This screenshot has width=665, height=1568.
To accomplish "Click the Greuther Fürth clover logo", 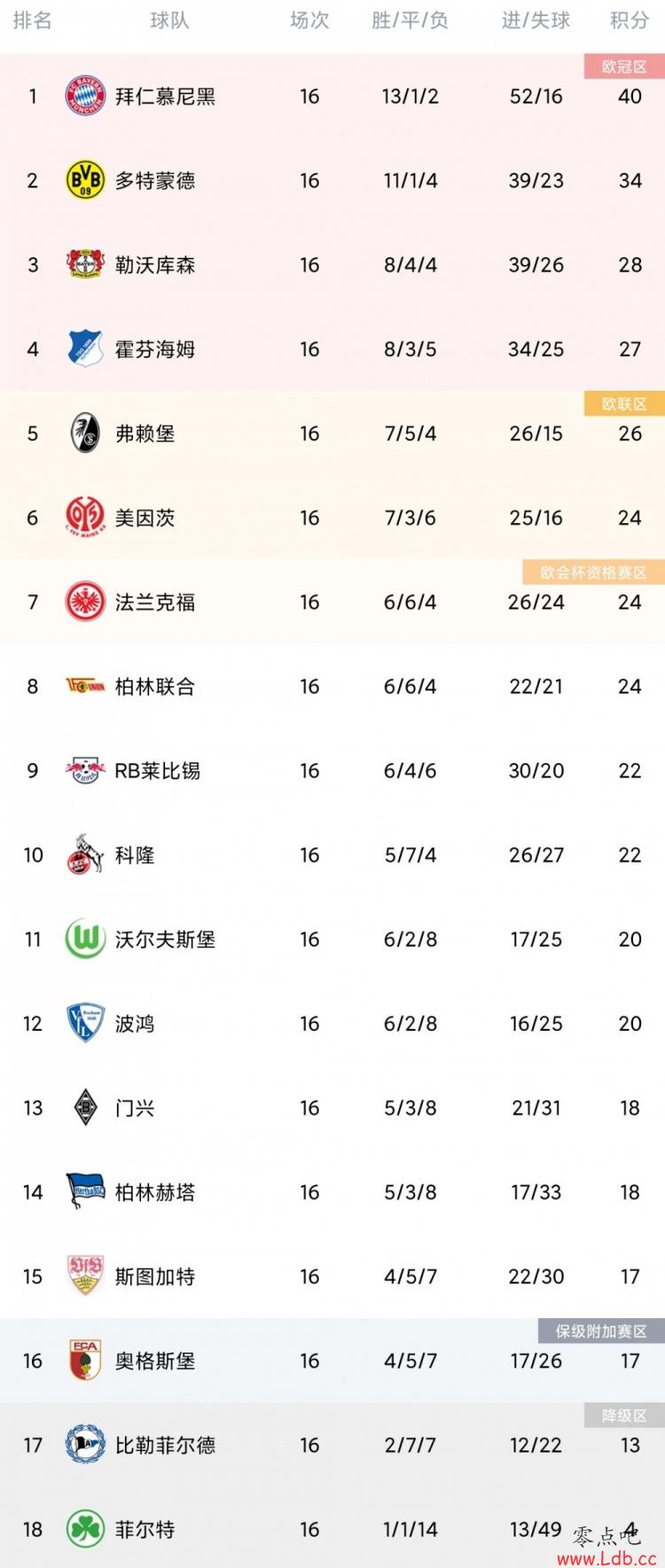I will (x=85, y=1529).
